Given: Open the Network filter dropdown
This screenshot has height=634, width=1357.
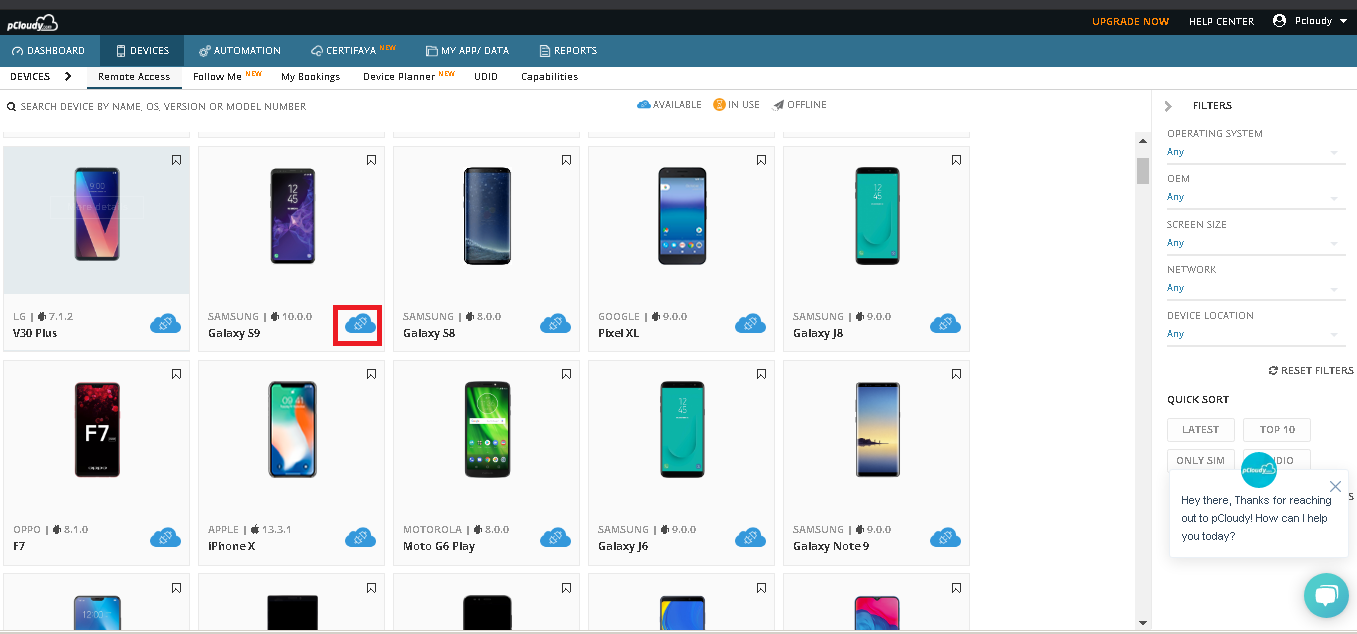Looking at the screenshot, I should [1256, 288].
